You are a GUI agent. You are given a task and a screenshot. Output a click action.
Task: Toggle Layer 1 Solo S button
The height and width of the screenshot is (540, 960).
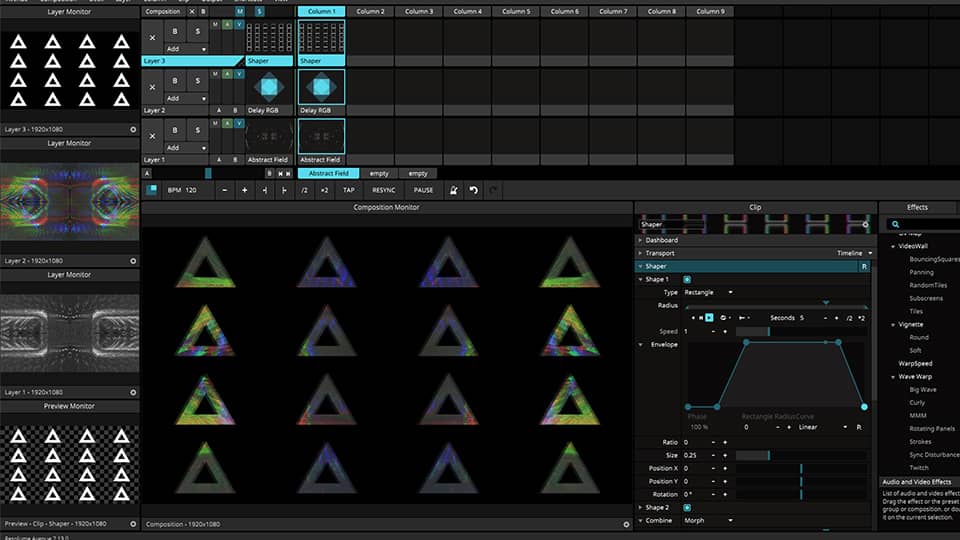point(197,130)
